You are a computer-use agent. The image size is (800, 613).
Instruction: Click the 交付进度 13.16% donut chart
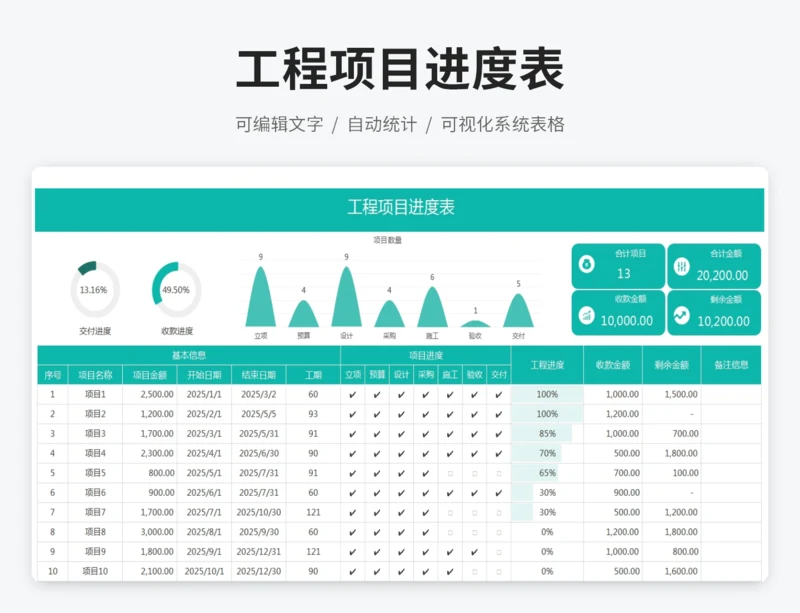(95, 290)
